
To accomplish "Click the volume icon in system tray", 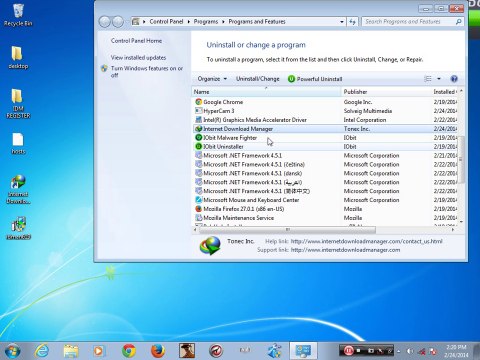I will pyautogui.click(x=410, y=351).
